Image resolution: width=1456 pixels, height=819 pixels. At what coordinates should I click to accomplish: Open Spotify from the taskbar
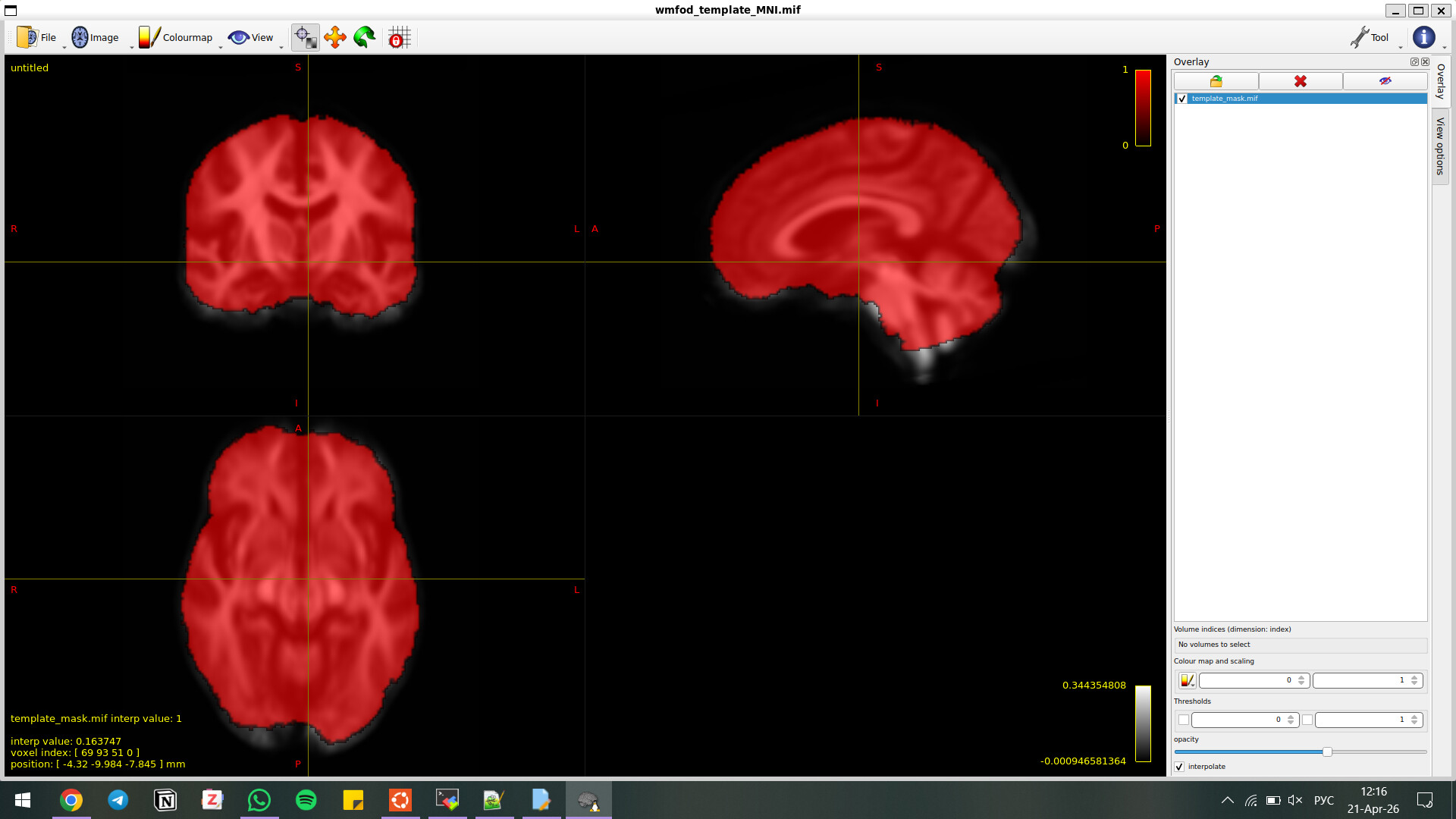(x=306, y=800)
